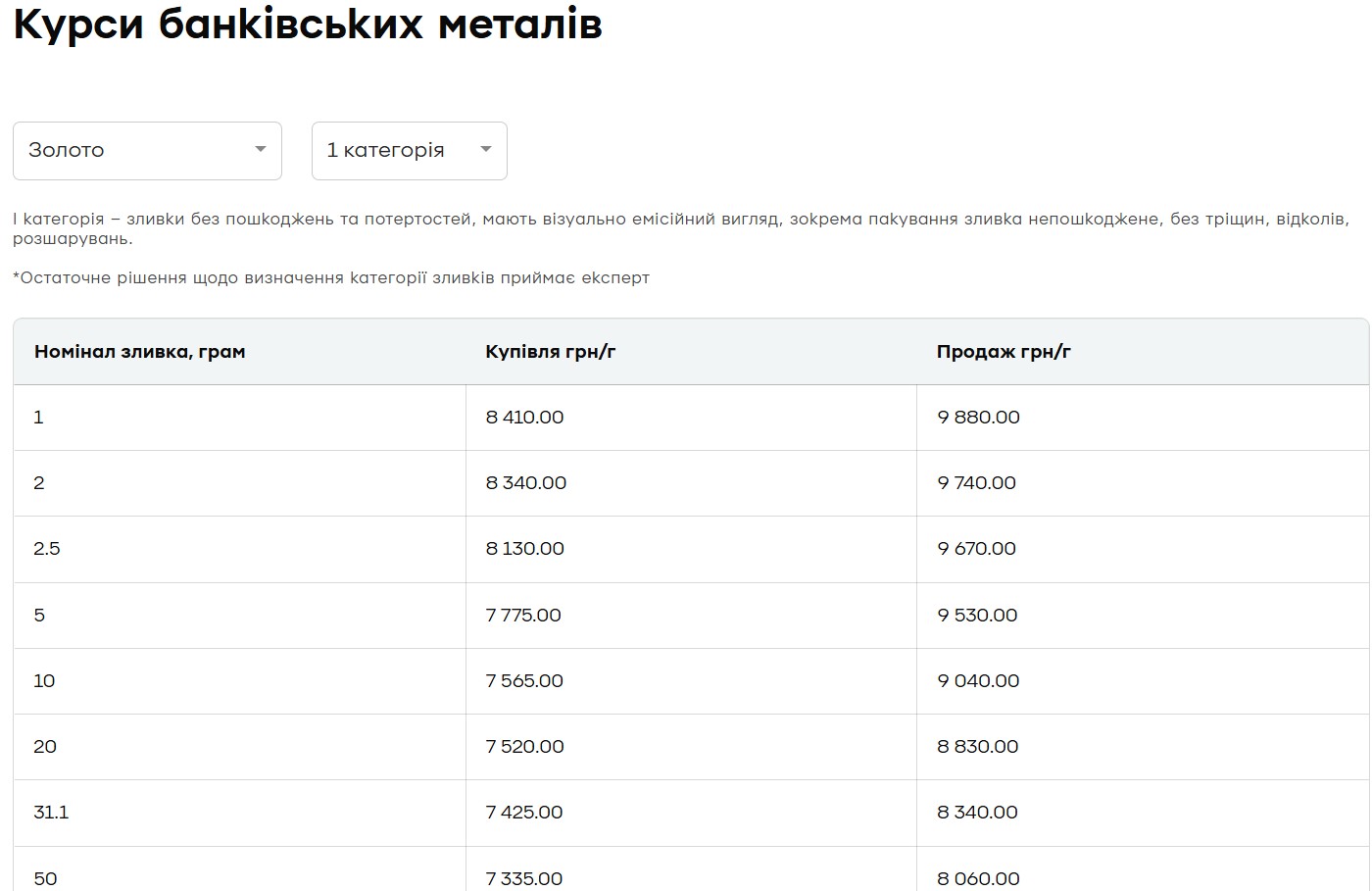Click the 31.1 gram nominal cell
The height and width of the screenshot is (891, 1372).
click(x=239, y=813)
